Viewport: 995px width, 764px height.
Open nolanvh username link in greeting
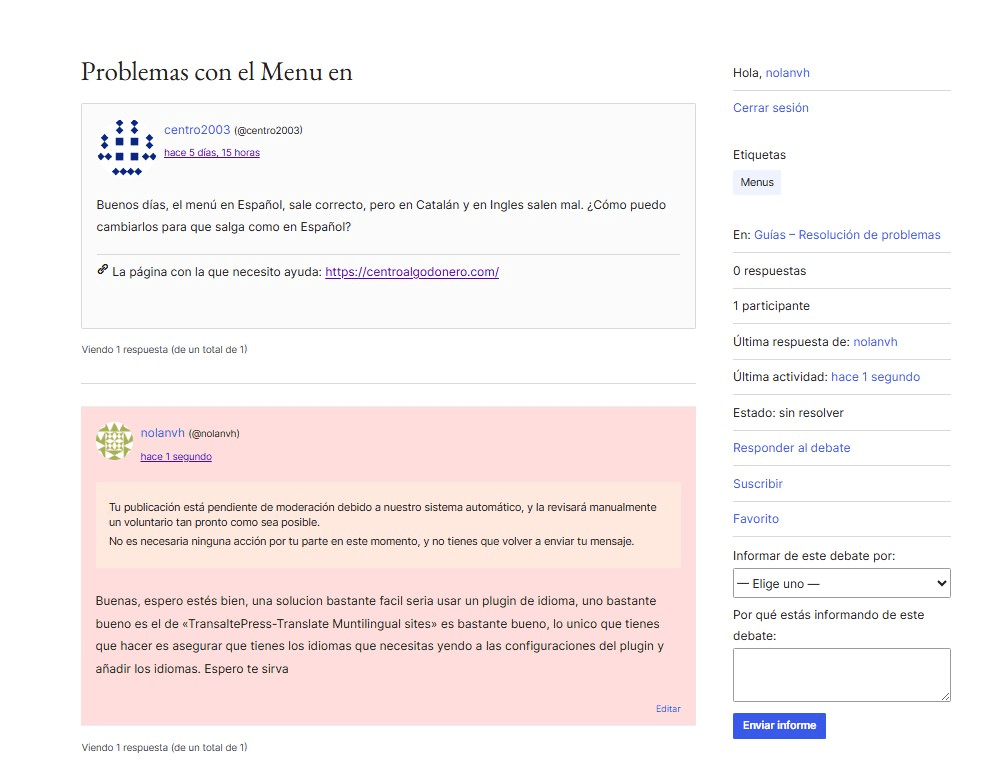(x=787, y=73)
